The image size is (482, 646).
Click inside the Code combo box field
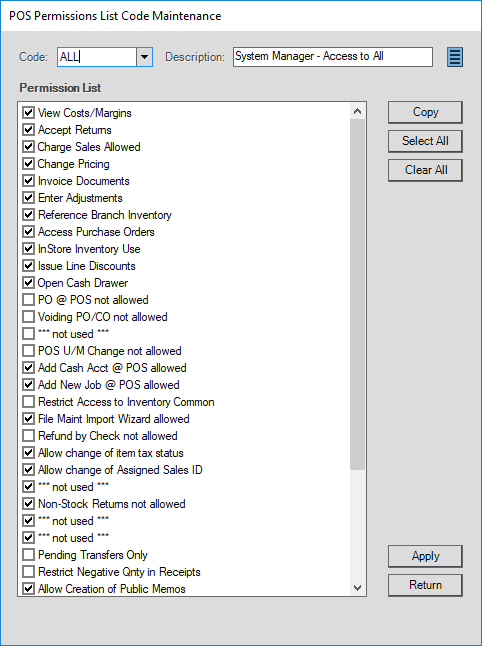point(97,57)
